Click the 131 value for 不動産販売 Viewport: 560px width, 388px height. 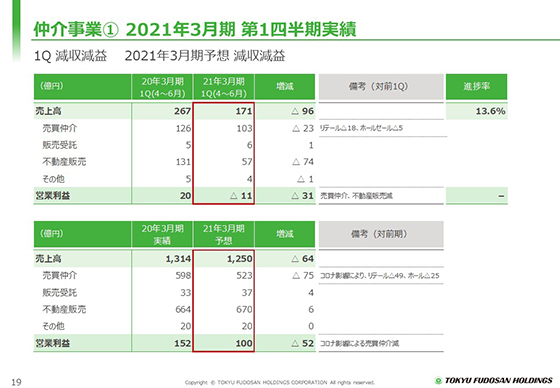coord(183,162)
